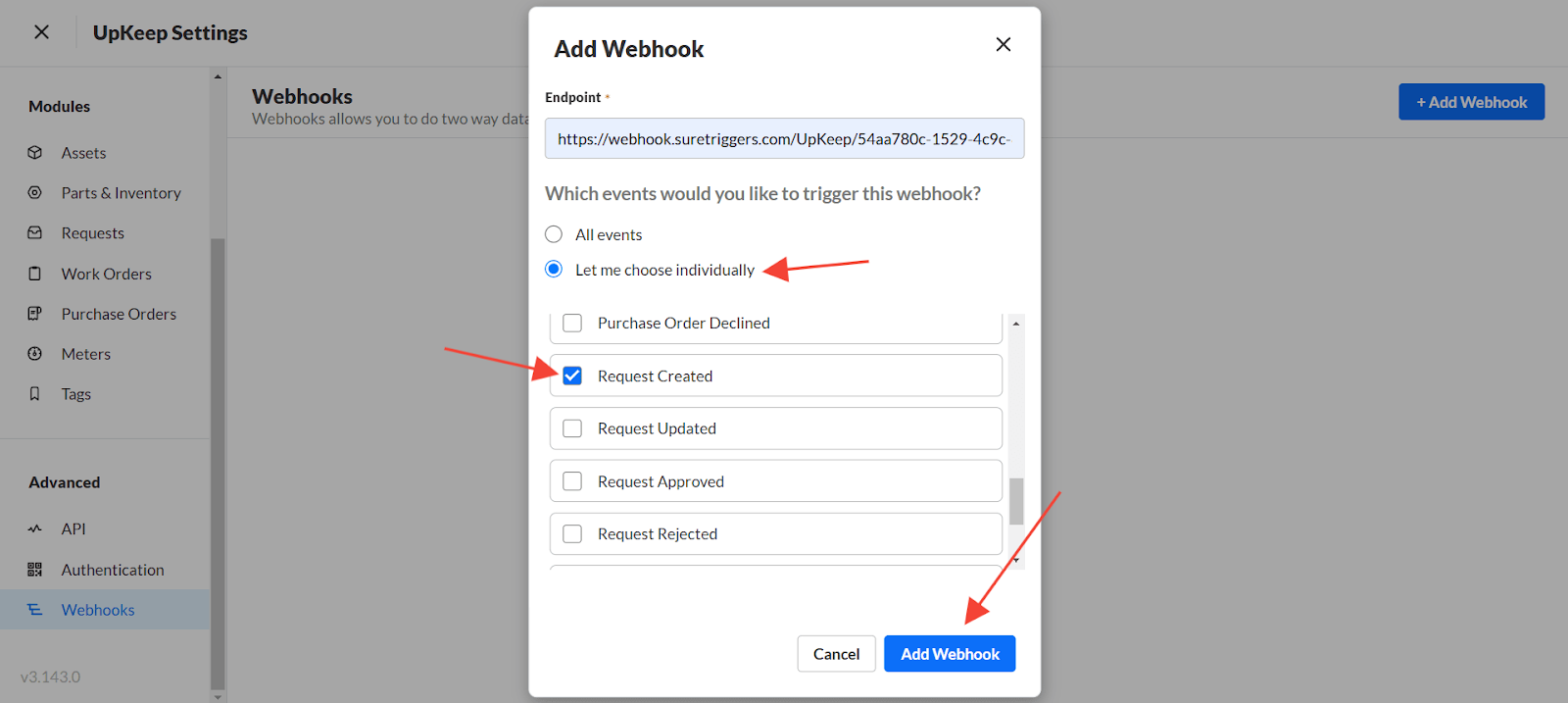The width and height of the screenshot is (1568, 703).
Task: Click the v3.143.0 version text
Action: (50, 677)
